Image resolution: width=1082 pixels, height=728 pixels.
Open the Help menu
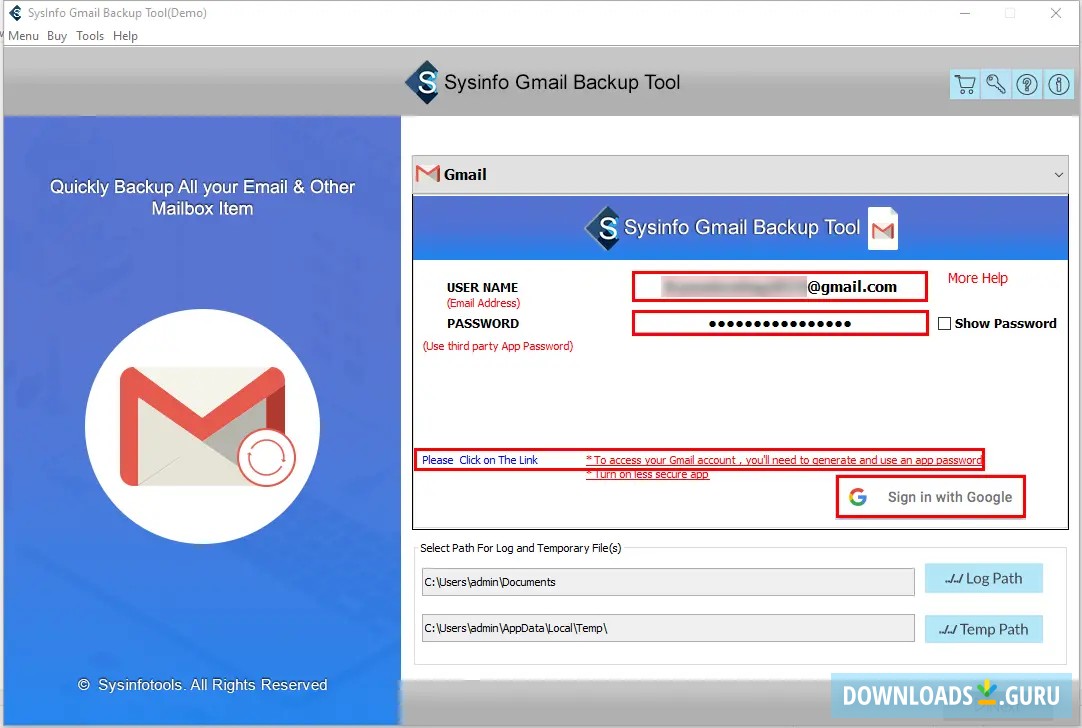[125, 35]
